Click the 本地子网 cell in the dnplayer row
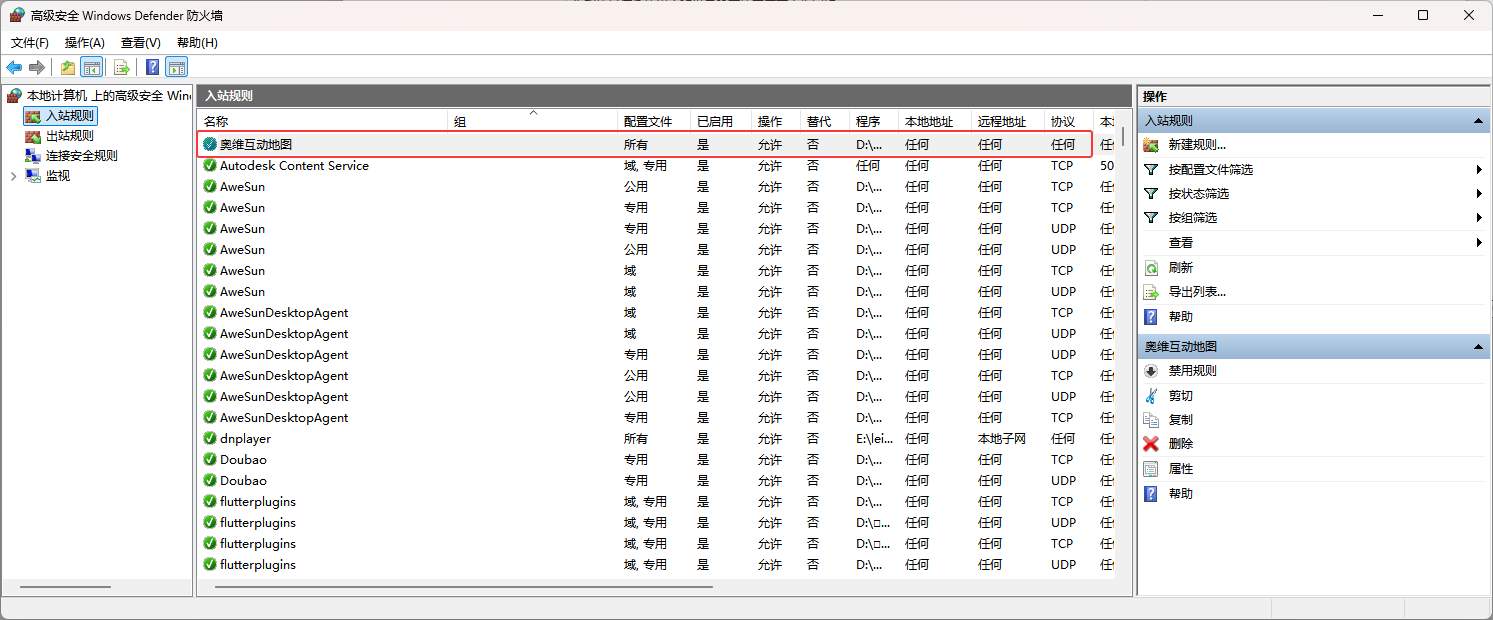1493x620 pixels. tap(1001, 439)
